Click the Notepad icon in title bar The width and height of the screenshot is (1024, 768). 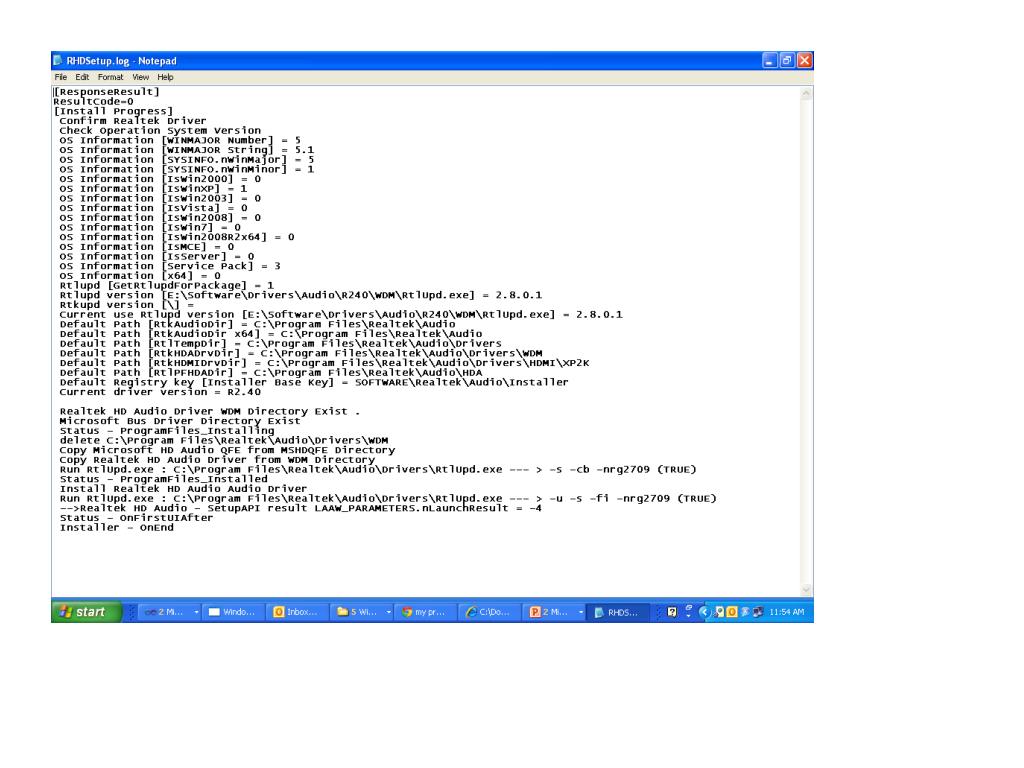click(x=58, y=61)
